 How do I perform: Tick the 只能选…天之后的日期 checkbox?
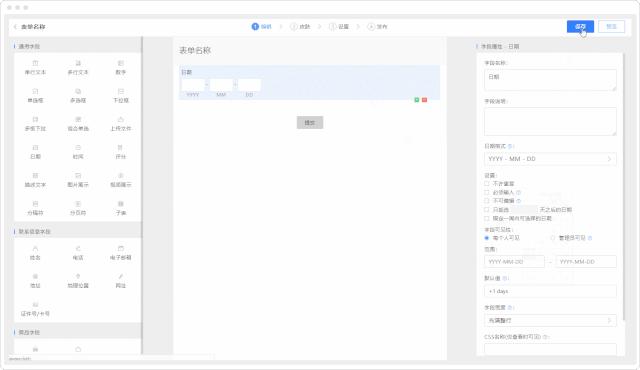pos(487,210)
